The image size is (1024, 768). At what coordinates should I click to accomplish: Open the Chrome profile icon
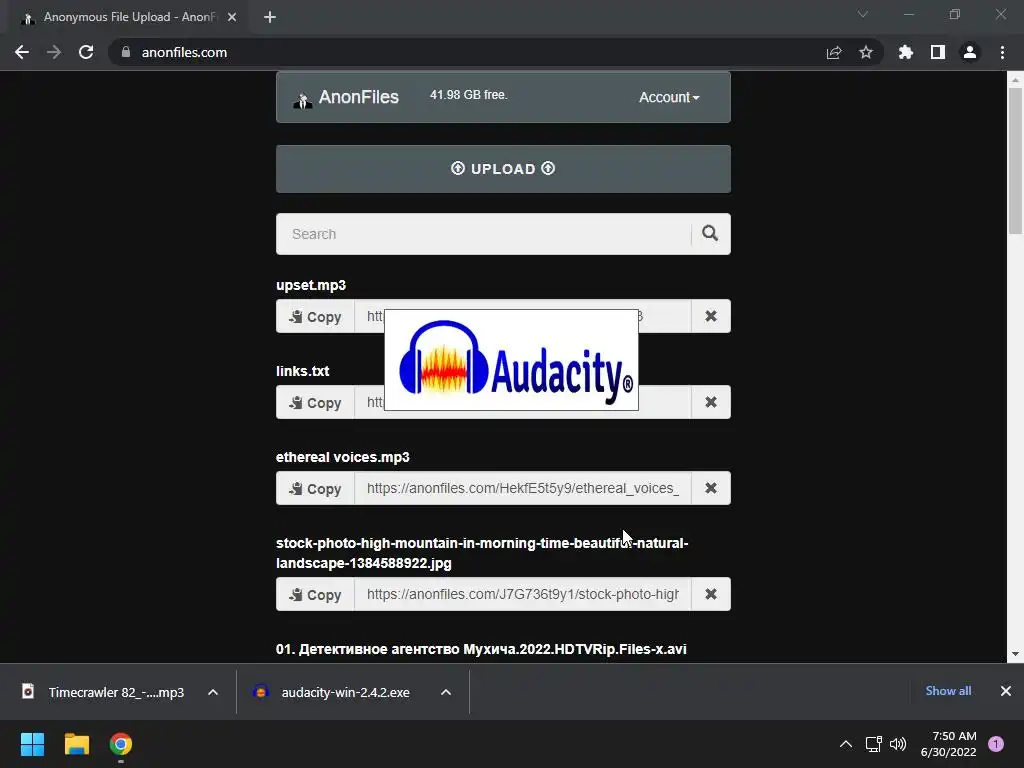[970, 52]
